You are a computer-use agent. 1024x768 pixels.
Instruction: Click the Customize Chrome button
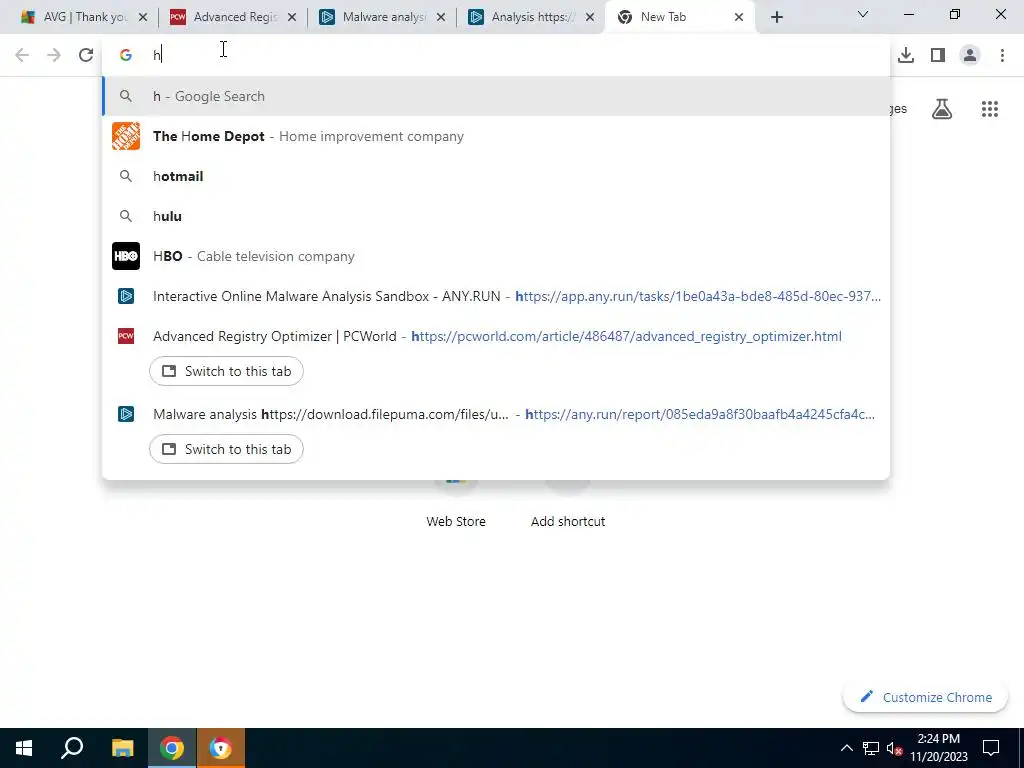(925, 697)
